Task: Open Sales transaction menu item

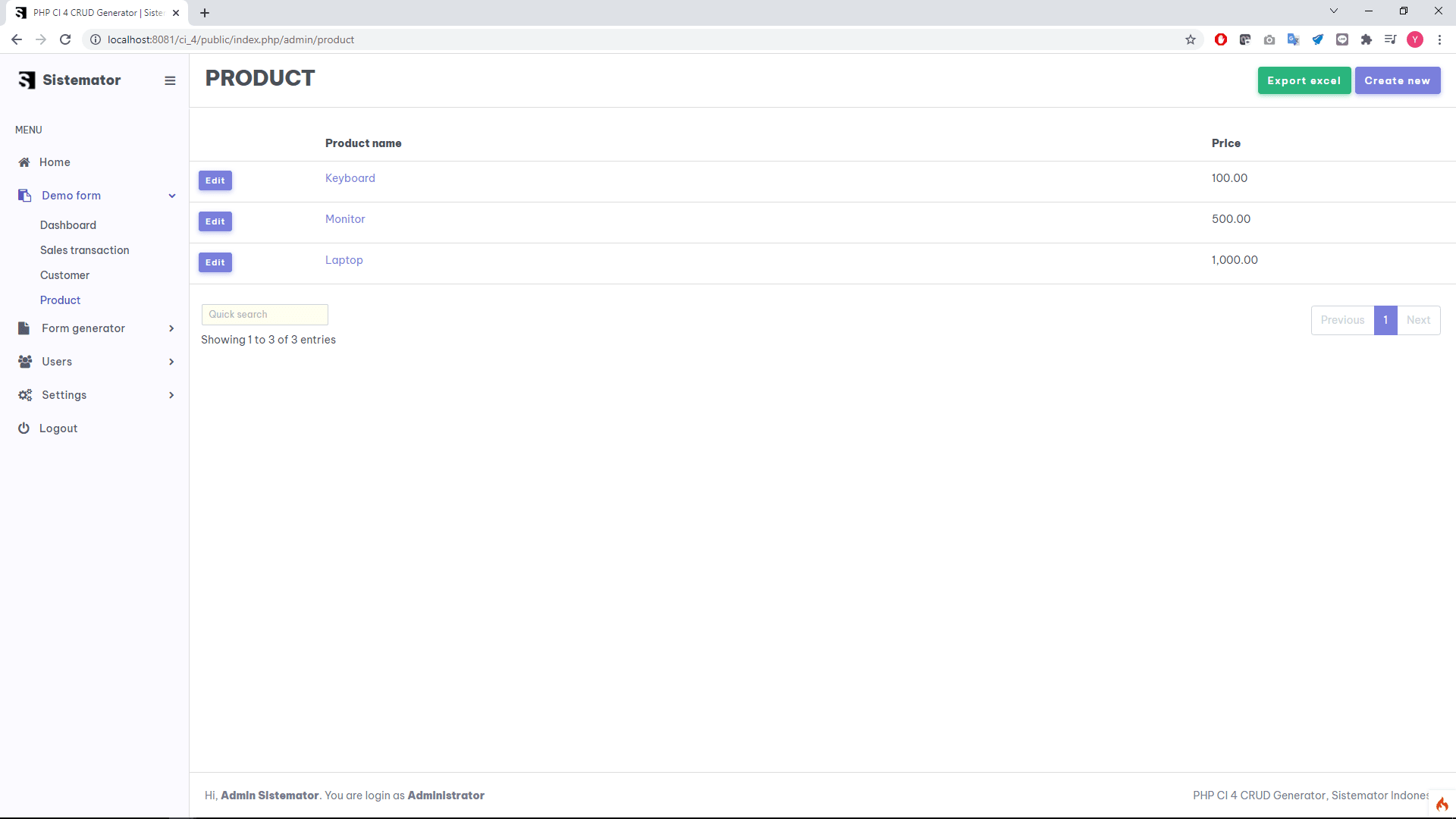Action: coord(84,250)
